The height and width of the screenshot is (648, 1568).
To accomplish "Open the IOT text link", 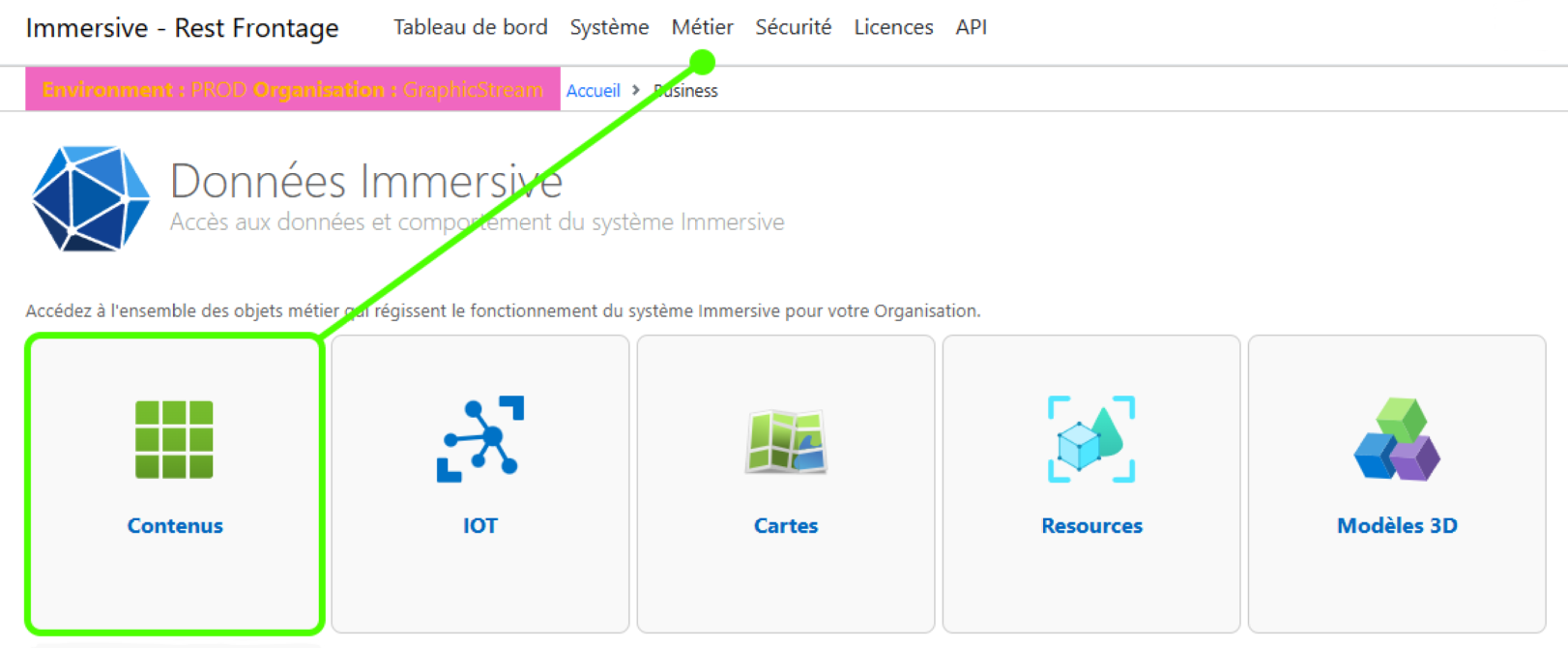I will [x=479, y=526].
